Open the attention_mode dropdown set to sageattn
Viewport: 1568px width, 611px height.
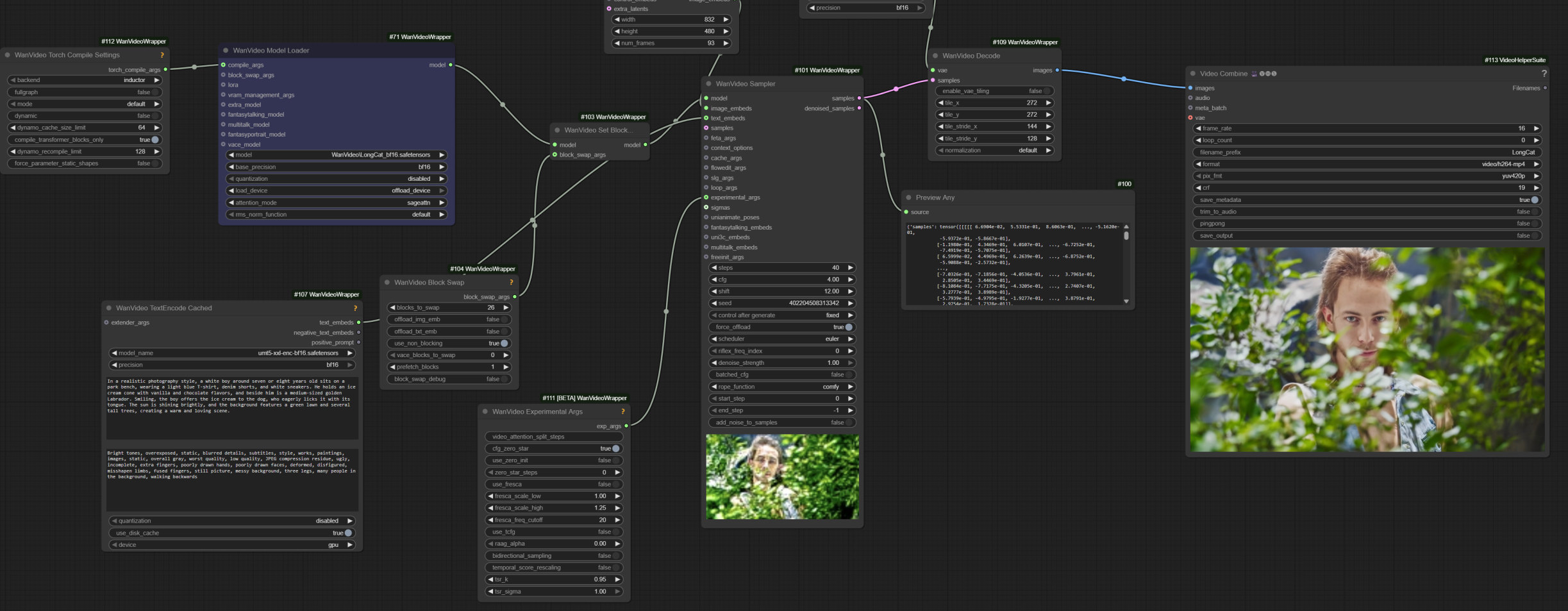click(337, 203)
